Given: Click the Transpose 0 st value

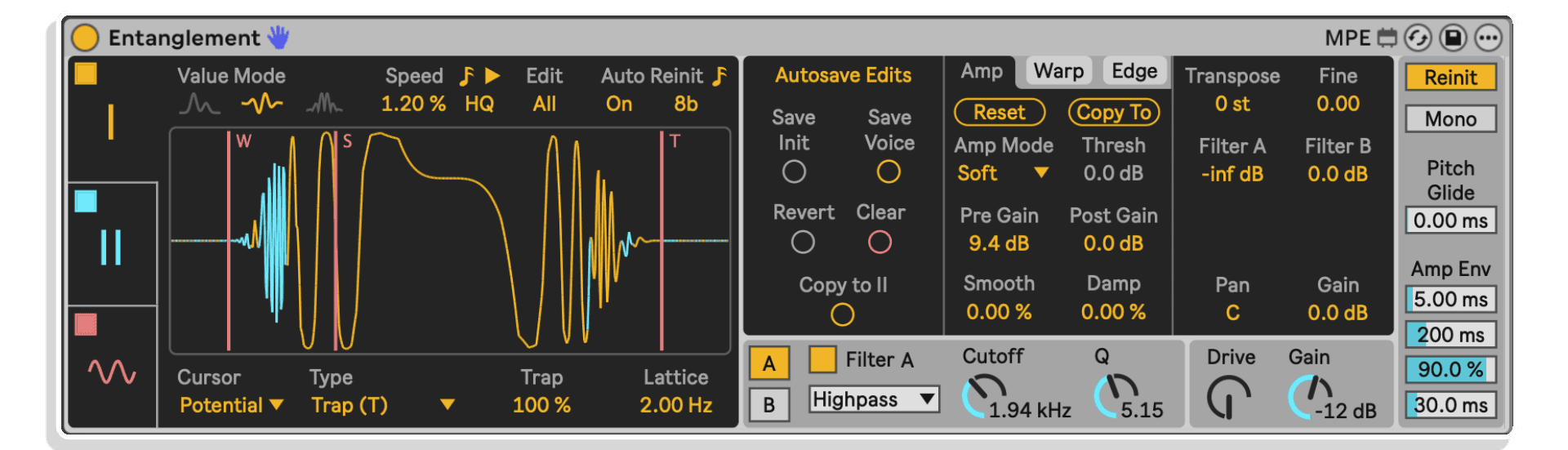Looking at the screenshot, I should (x=1232, y=104).
